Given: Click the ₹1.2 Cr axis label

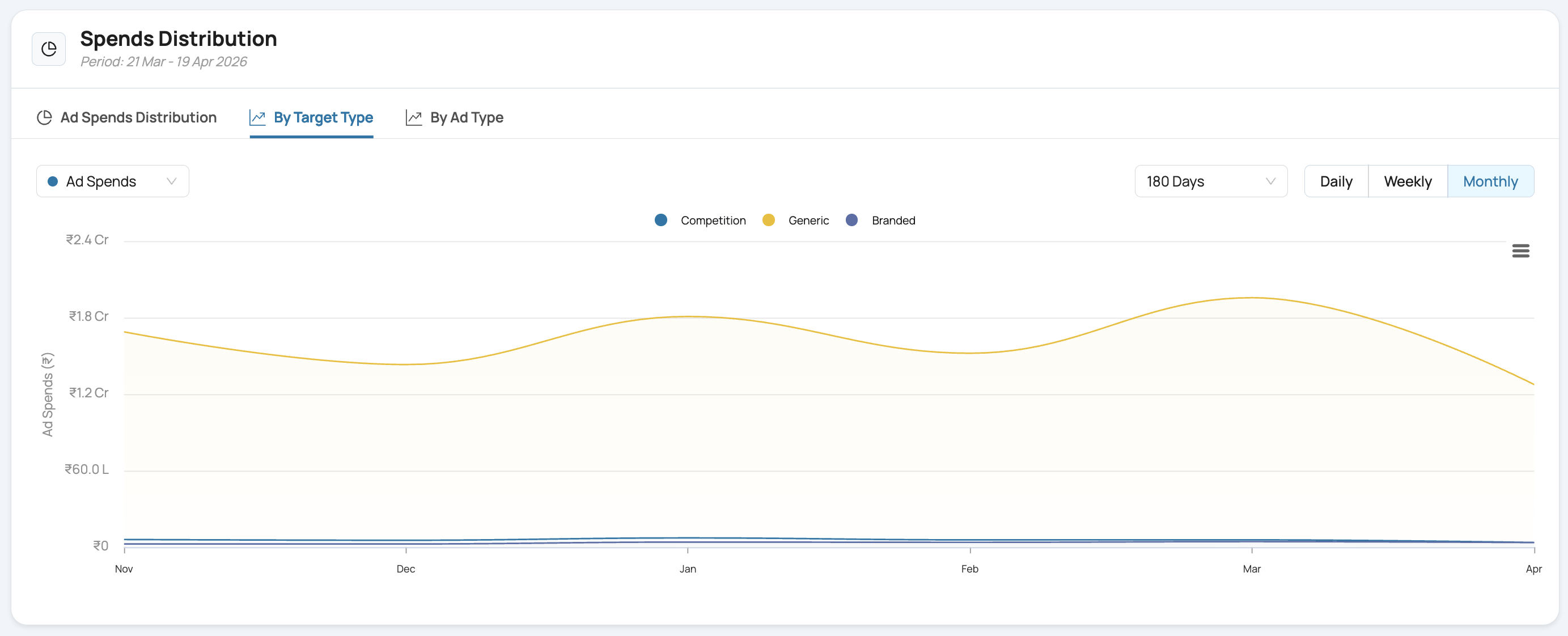Looking at the screenshot, I should 88,393.
